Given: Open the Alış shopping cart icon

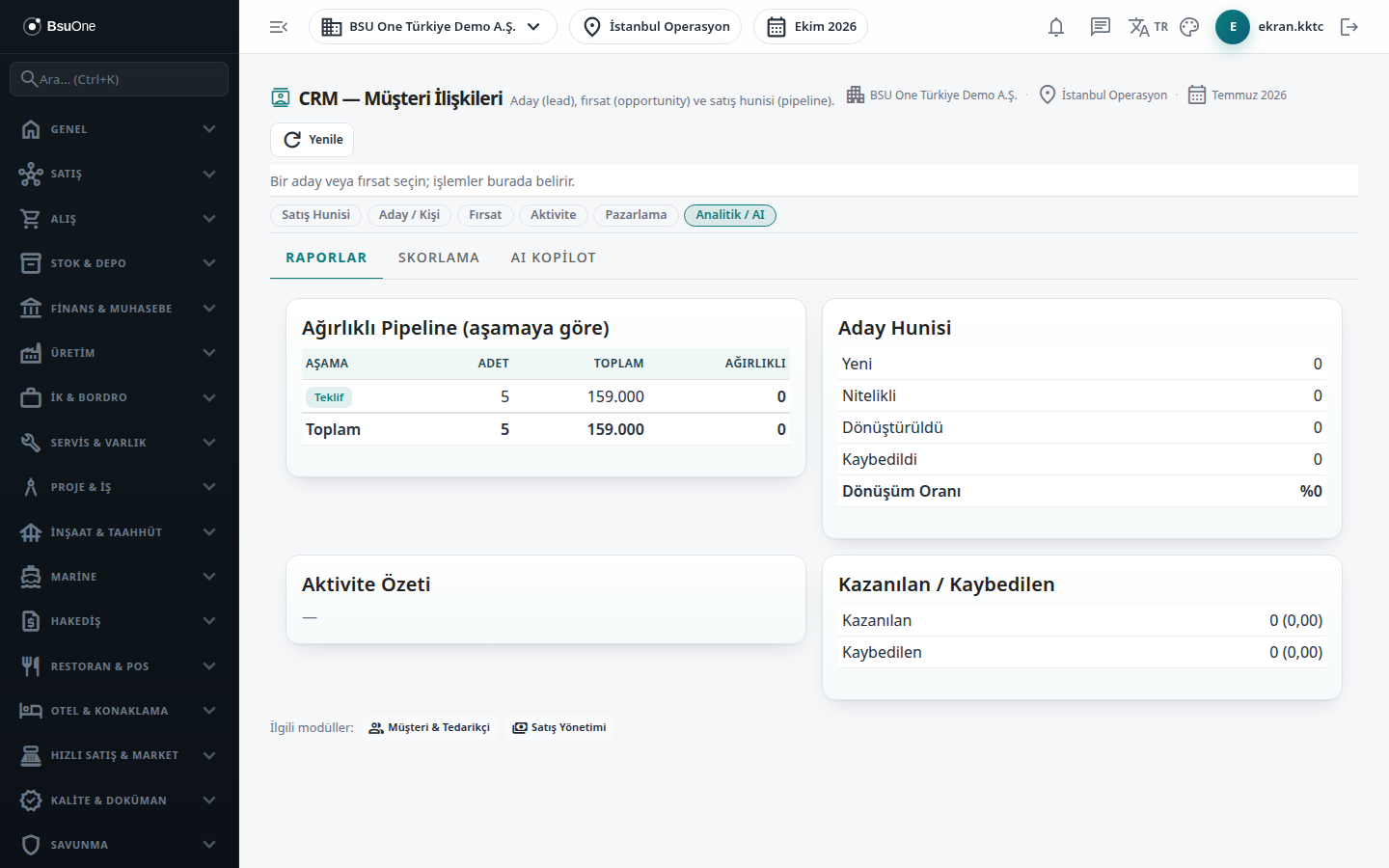Looking at the screenshot, I should click(31, 219).
